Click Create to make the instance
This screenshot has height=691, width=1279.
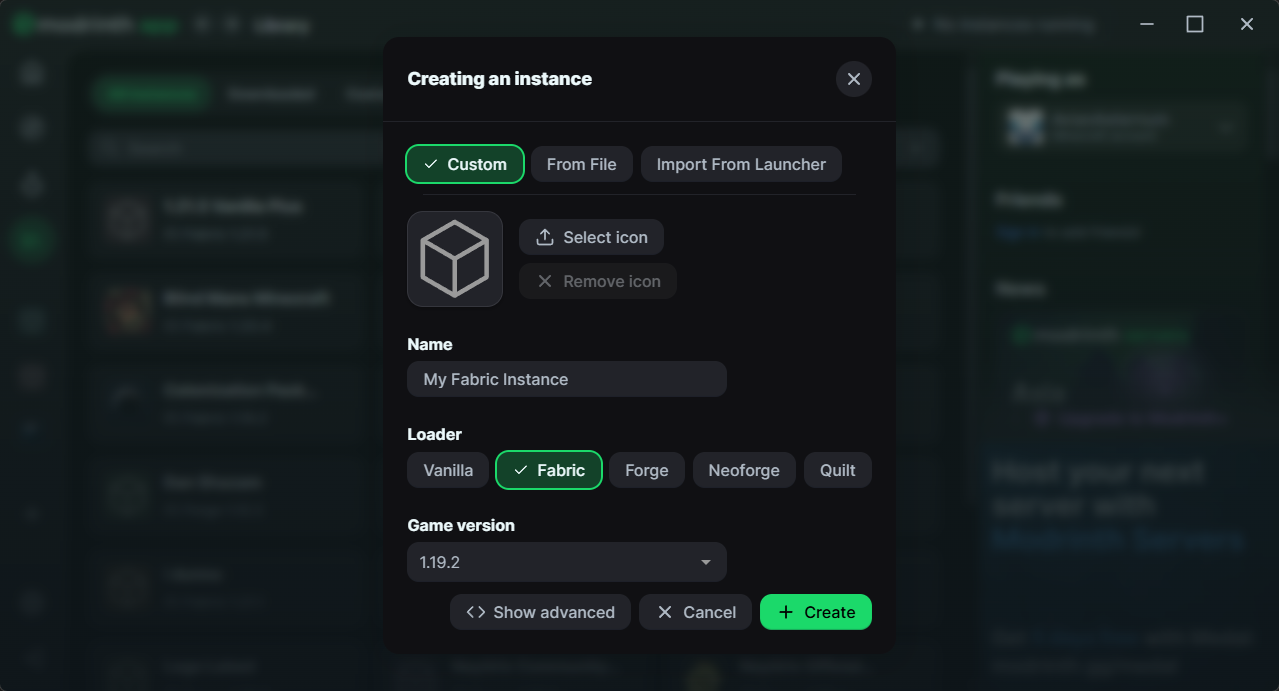pyautogui.click(x=815, y=611)
